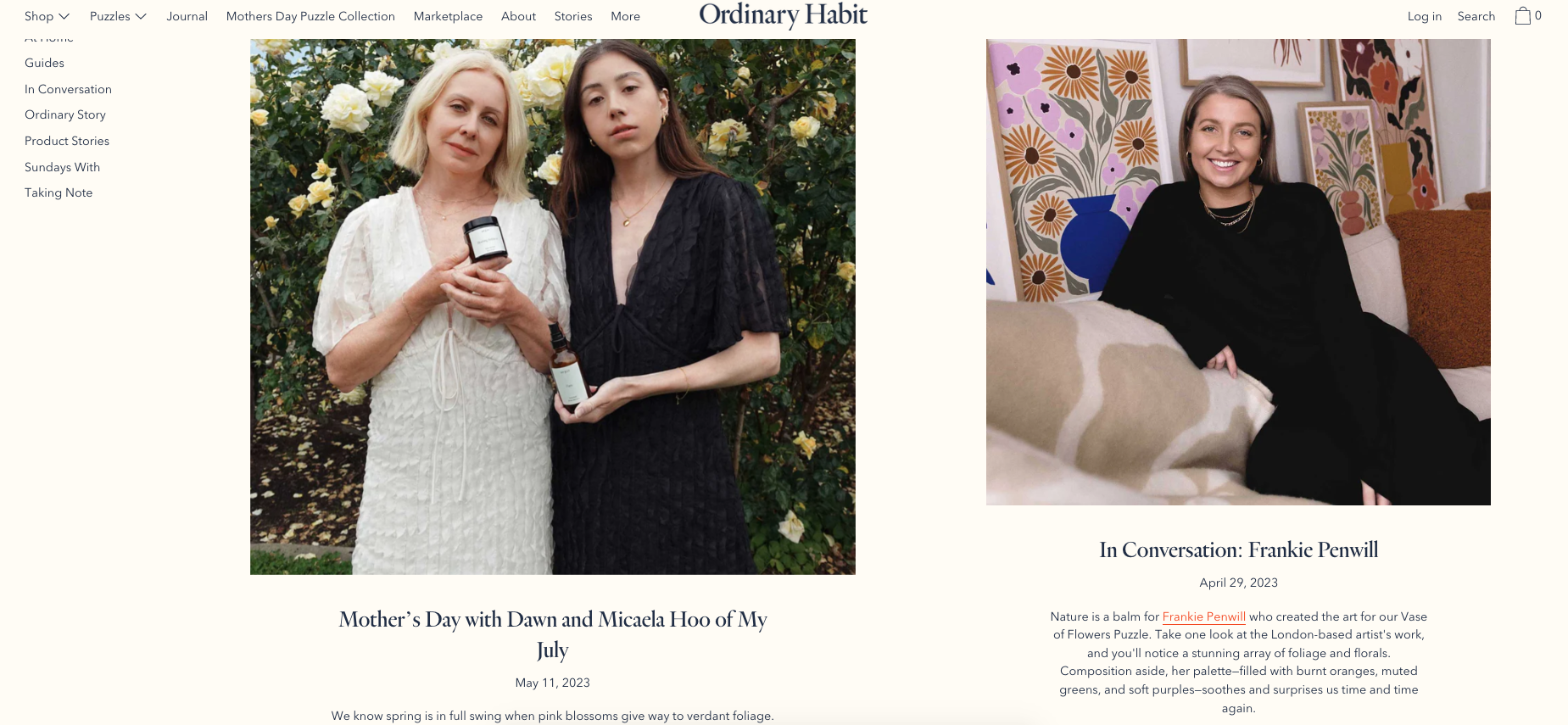This screenshot has width=1568, height=725.
Task: Choose Ordinary Story in sidebar
Action: (65, 114)
